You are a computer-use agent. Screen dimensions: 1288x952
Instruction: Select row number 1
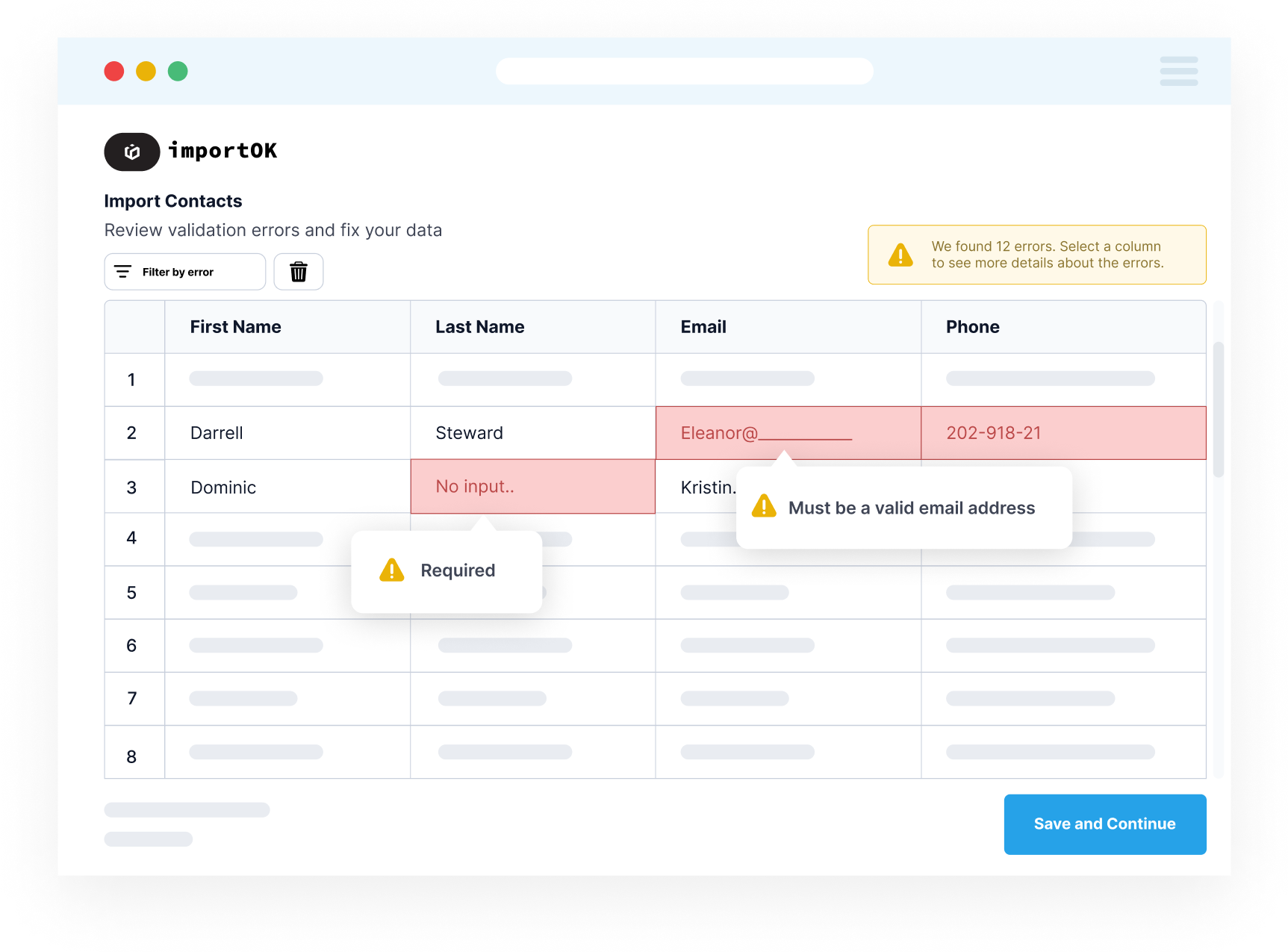(134, 380)
